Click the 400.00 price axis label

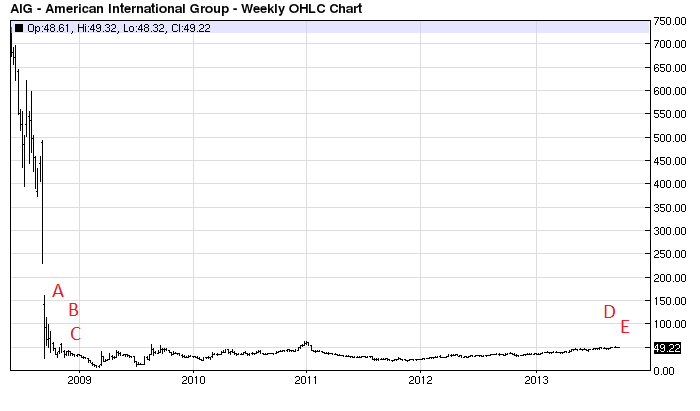coord(670,184)
